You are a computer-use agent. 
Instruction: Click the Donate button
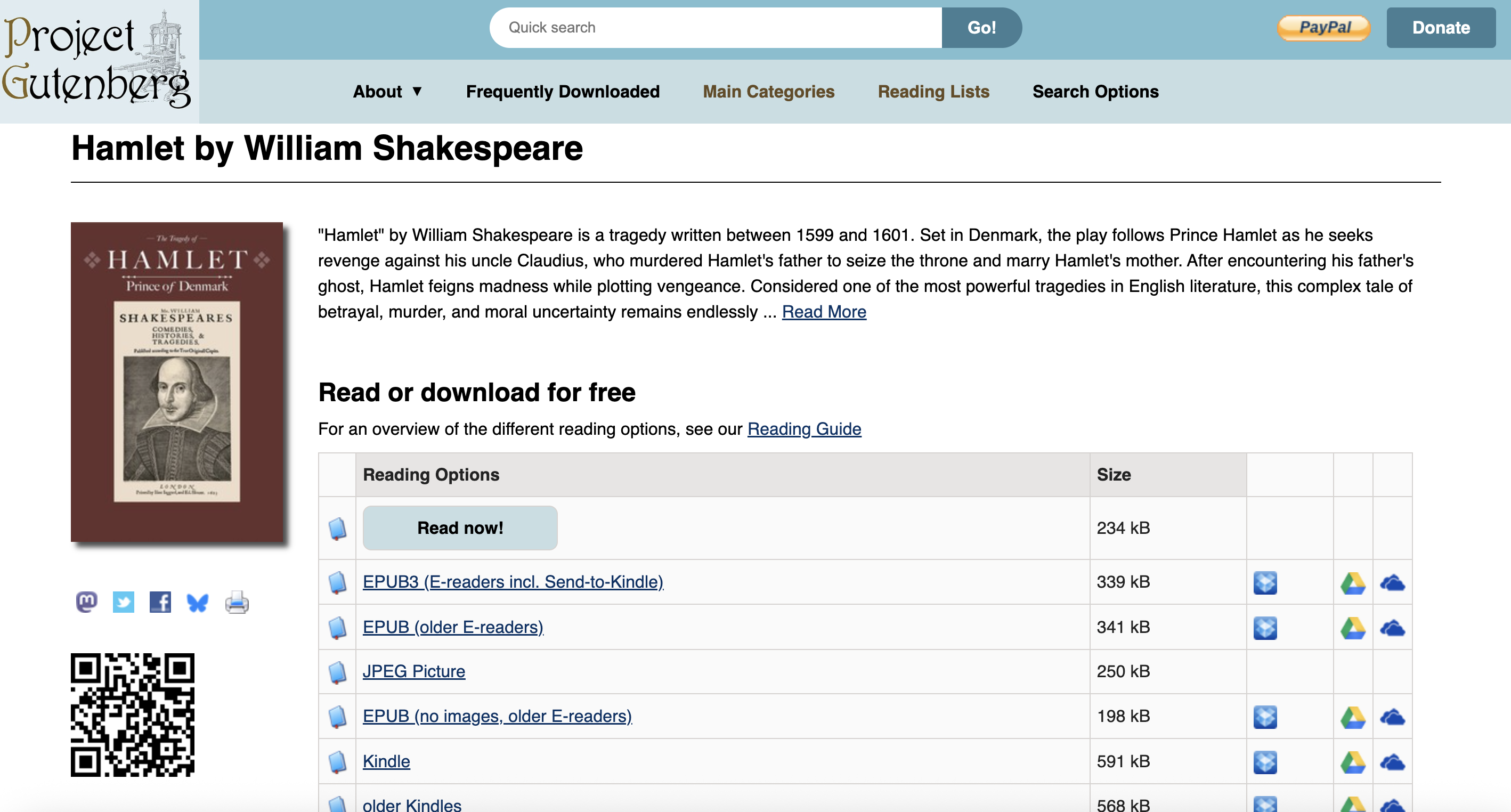(x=1441, y=28)
